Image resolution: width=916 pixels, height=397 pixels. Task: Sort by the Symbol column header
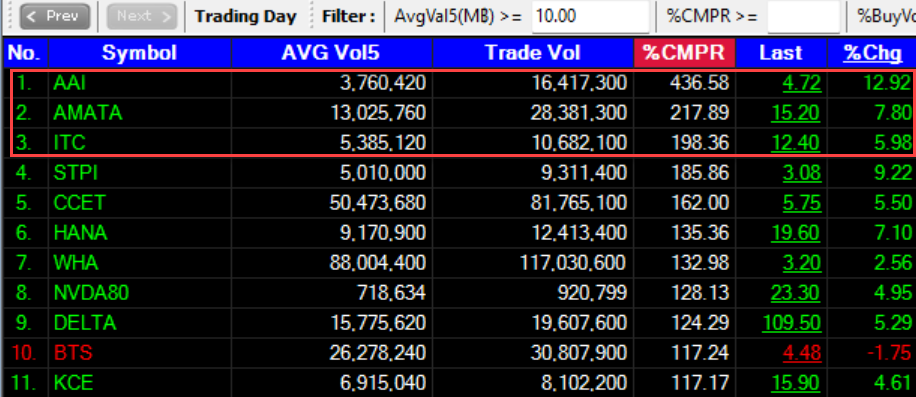pyautogui.click(x=139, y=54)
